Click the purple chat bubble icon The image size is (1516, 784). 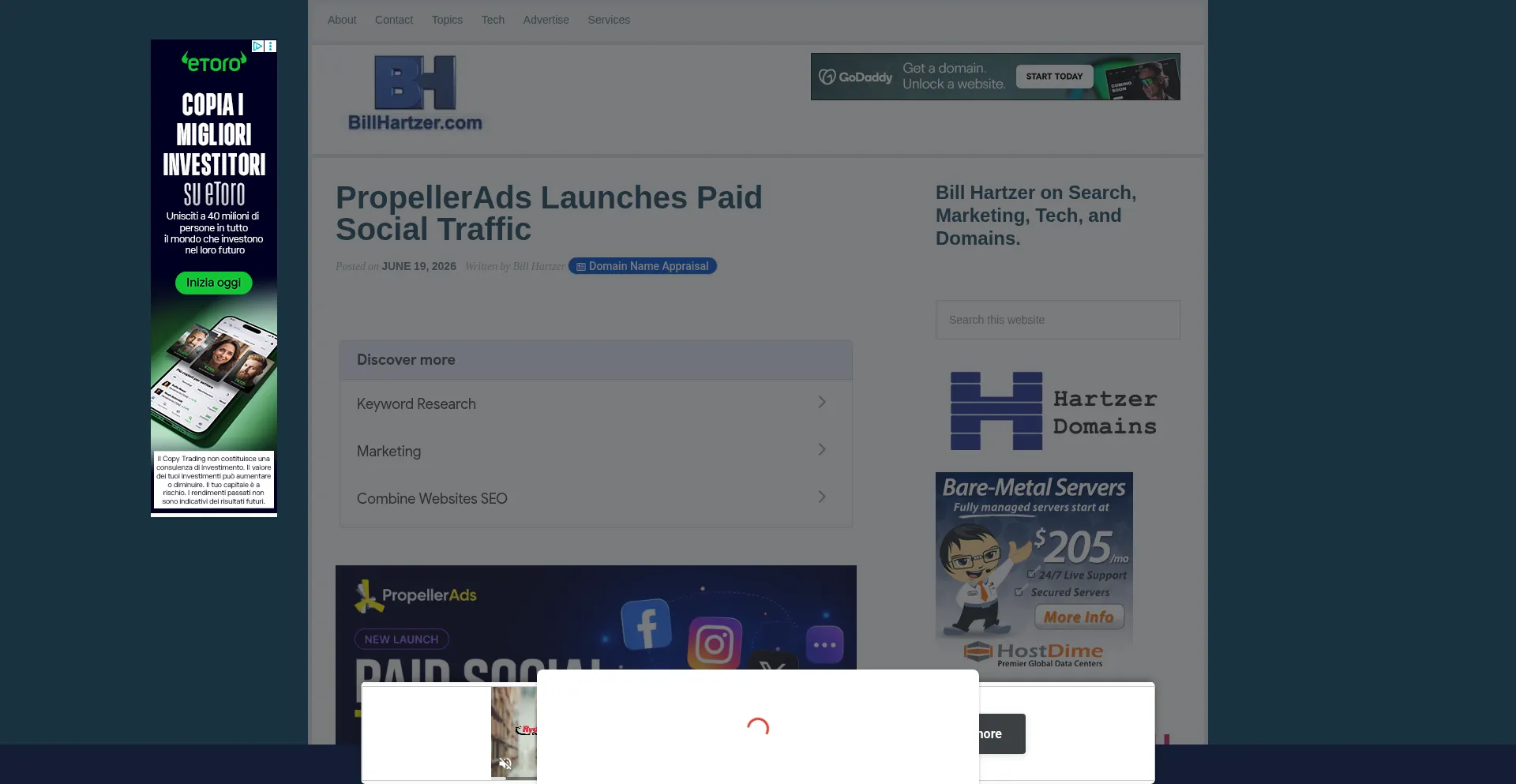tap(824, 645)
